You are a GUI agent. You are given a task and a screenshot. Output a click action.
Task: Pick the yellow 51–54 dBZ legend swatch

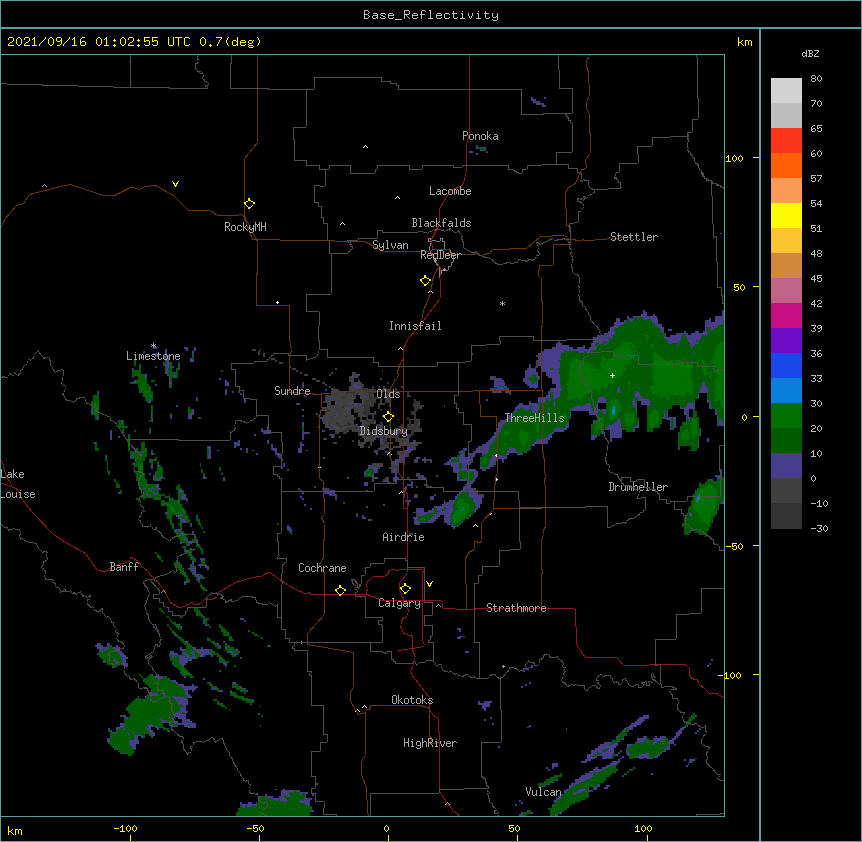click(x=786, y=215)
